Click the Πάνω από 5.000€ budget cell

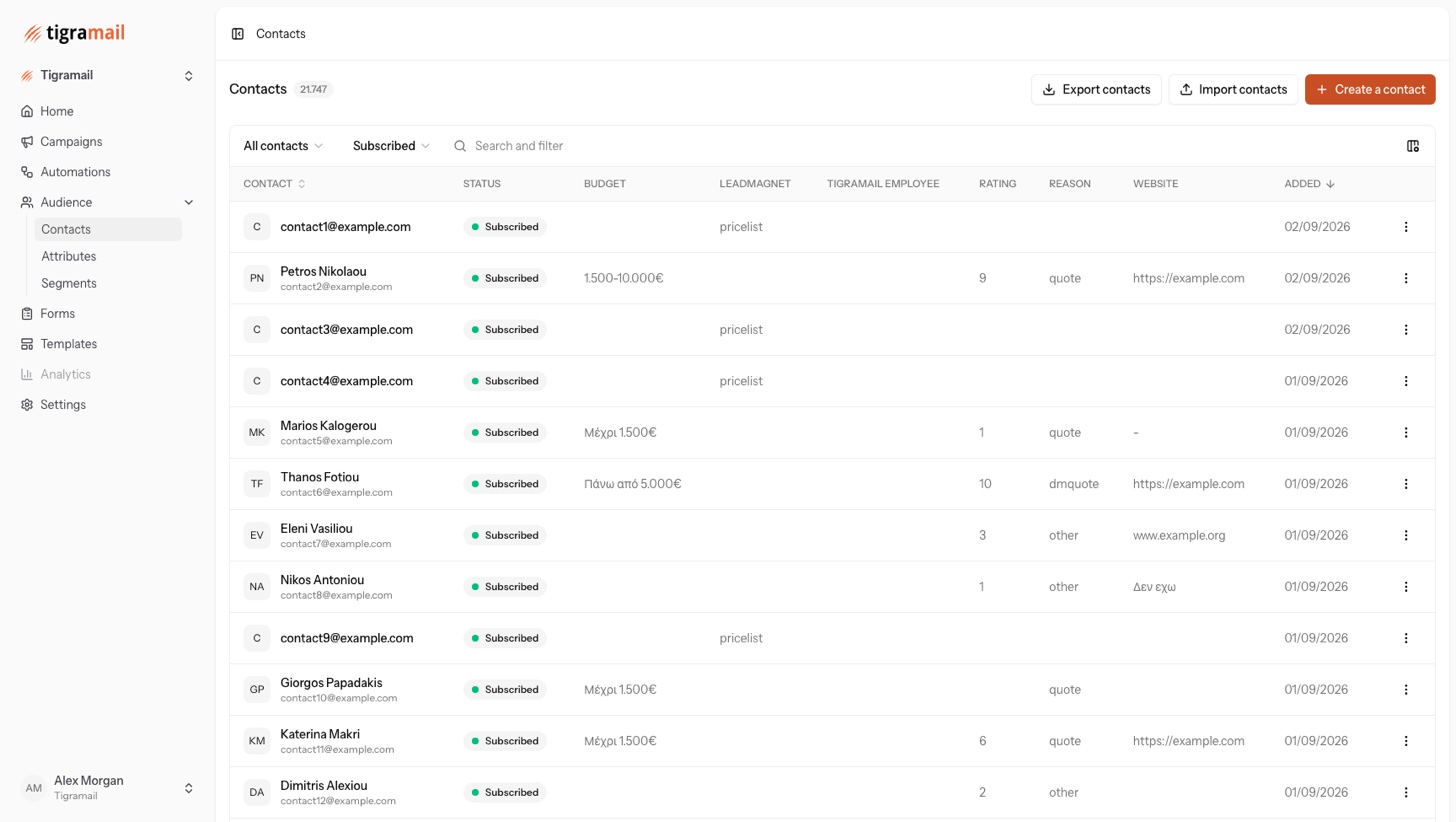632,484
